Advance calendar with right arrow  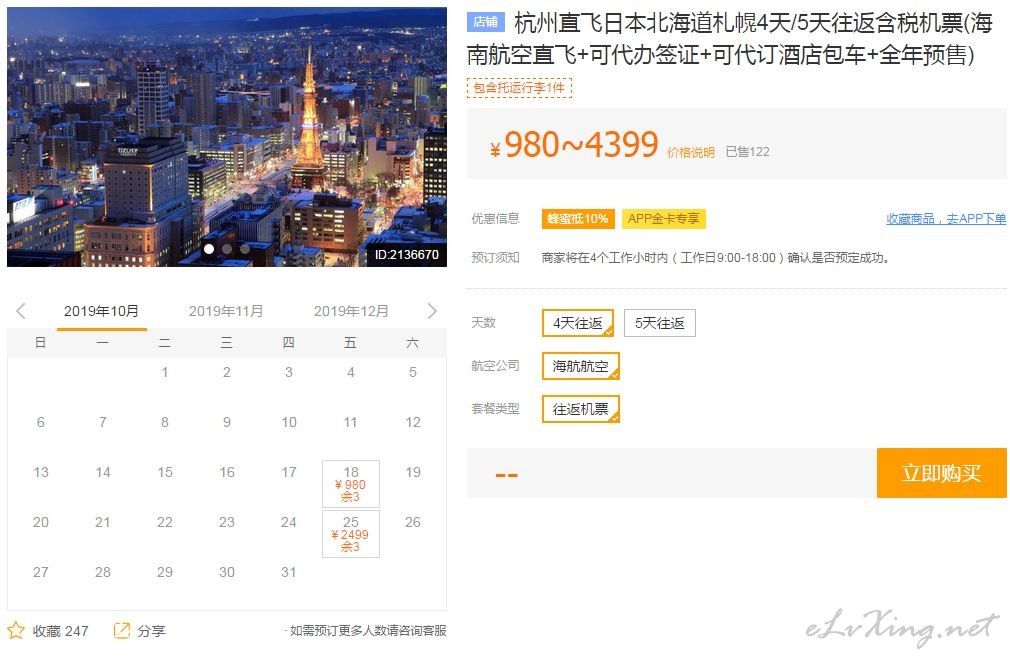click(x=432, y=311)
